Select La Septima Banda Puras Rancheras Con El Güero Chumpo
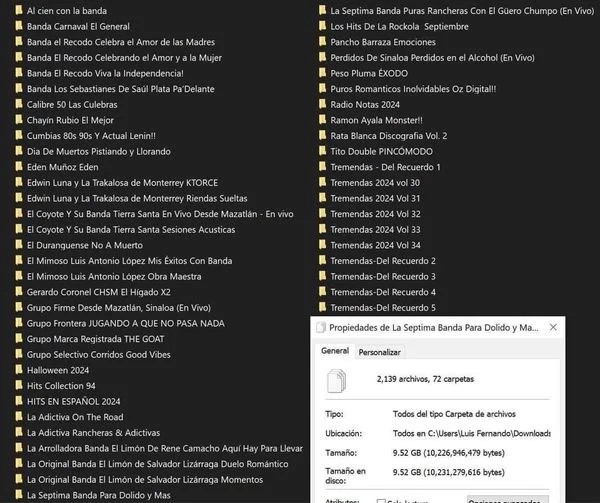This screenshot has width=600, height=503. click(x=462, y=11)
